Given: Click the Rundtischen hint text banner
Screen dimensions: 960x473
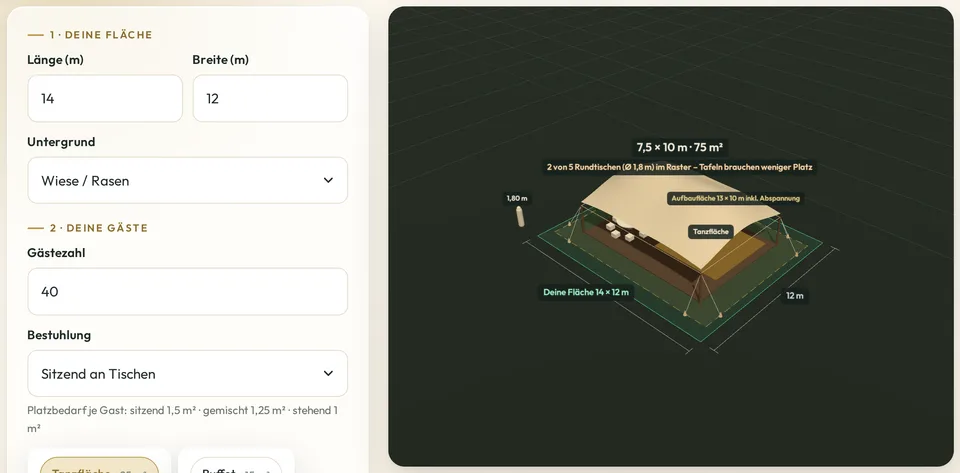Looking at the screenshot, I should point(680,167).
